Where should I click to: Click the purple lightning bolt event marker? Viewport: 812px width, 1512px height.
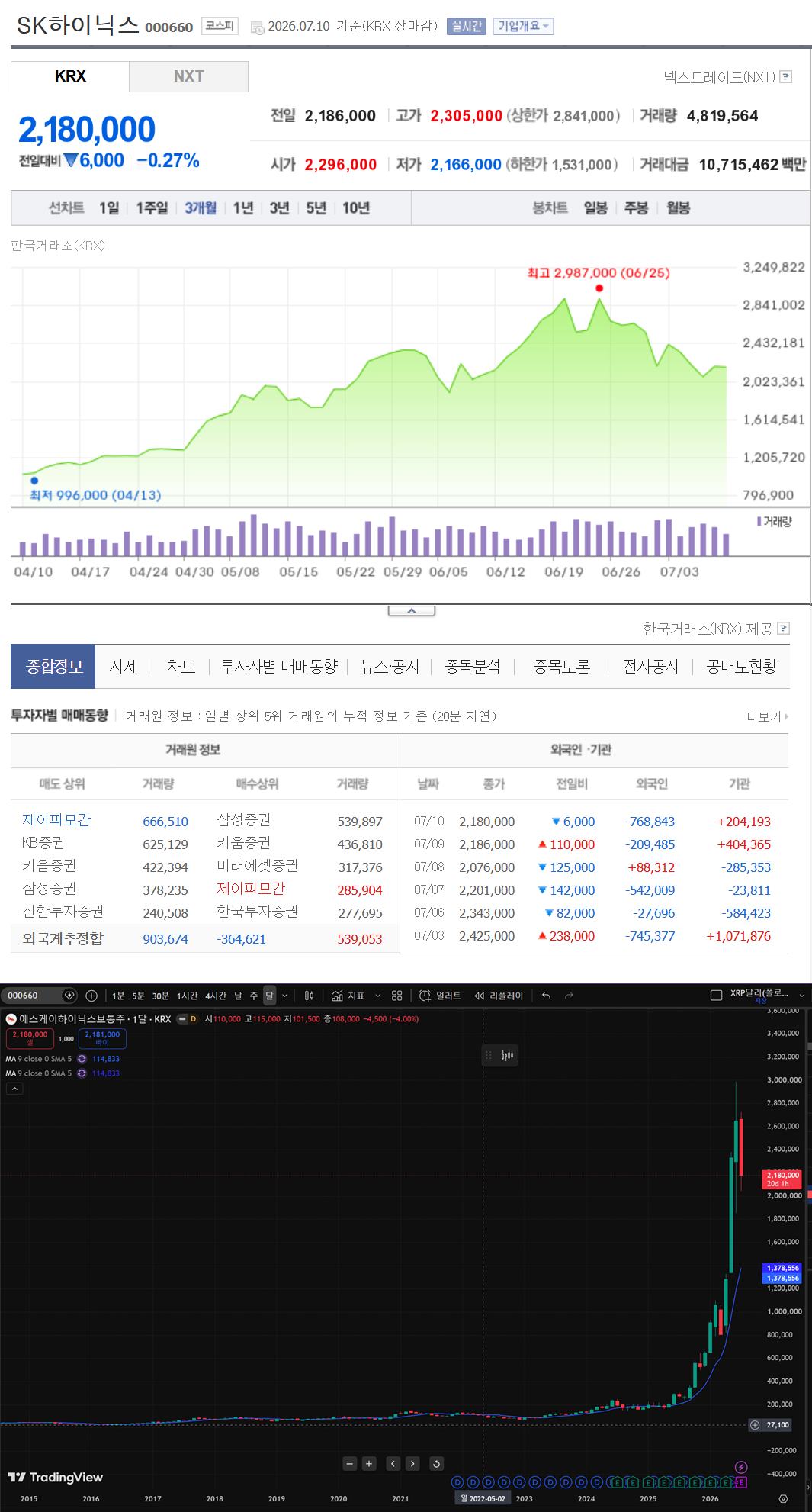740,1468
